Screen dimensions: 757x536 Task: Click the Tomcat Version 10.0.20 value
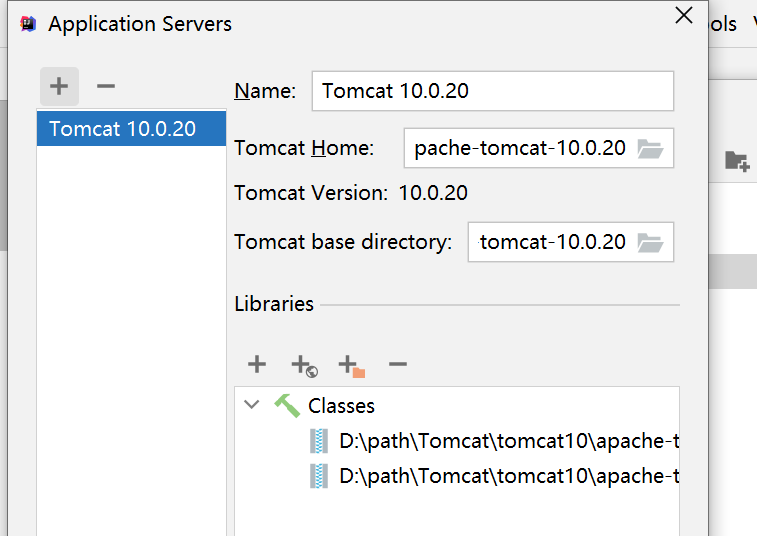(433, 193)
